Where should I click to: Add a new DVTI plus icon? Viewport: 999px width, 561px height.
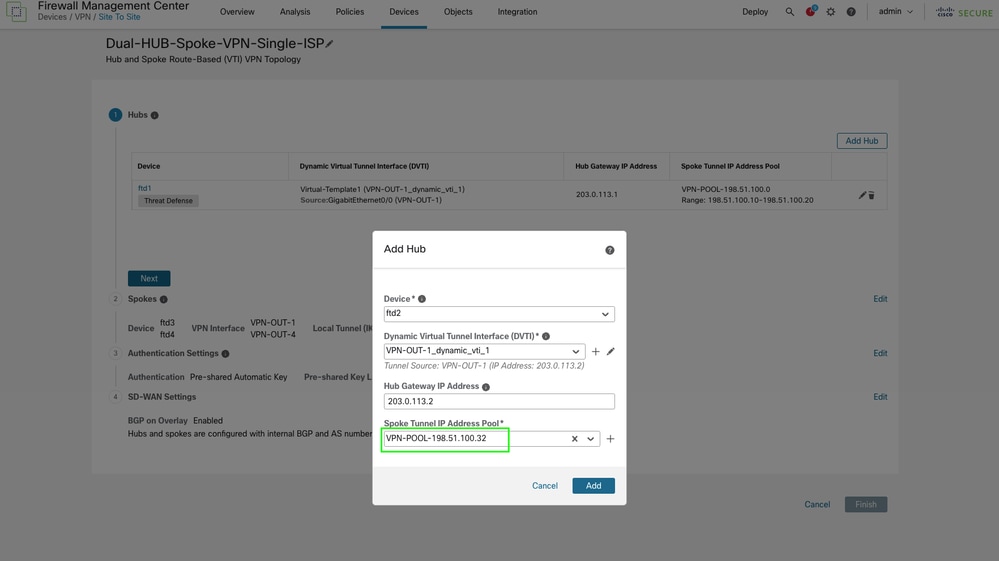[x=596, y=352]
